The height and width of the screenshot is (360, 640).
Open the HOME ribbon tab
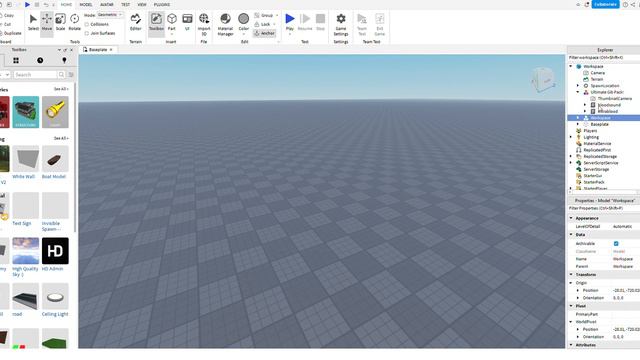pos(66,4)
